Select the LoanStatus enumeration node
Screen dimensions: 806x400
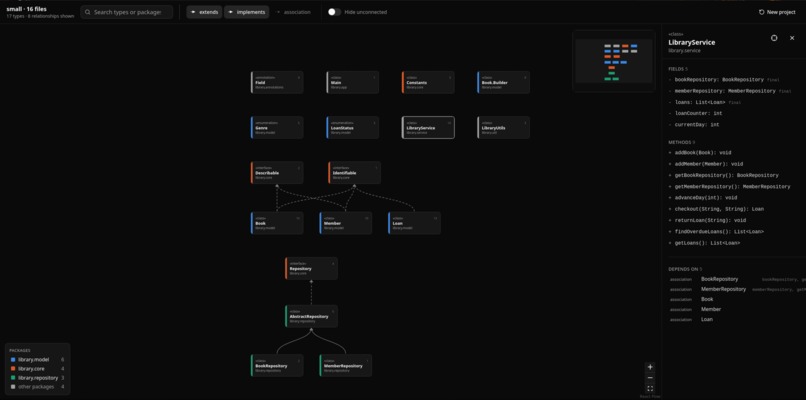353,128
